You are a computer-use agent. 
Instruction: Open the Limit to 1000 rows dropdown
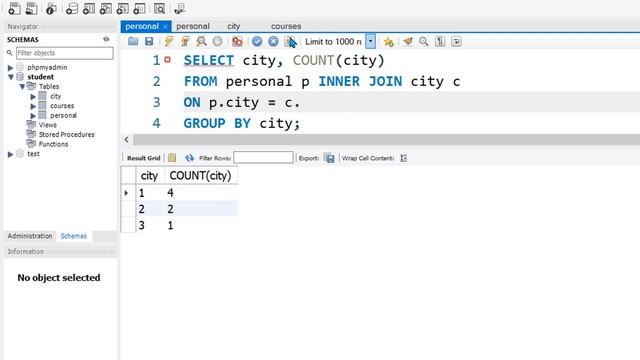pyautogui.click(x=370, y=41)
